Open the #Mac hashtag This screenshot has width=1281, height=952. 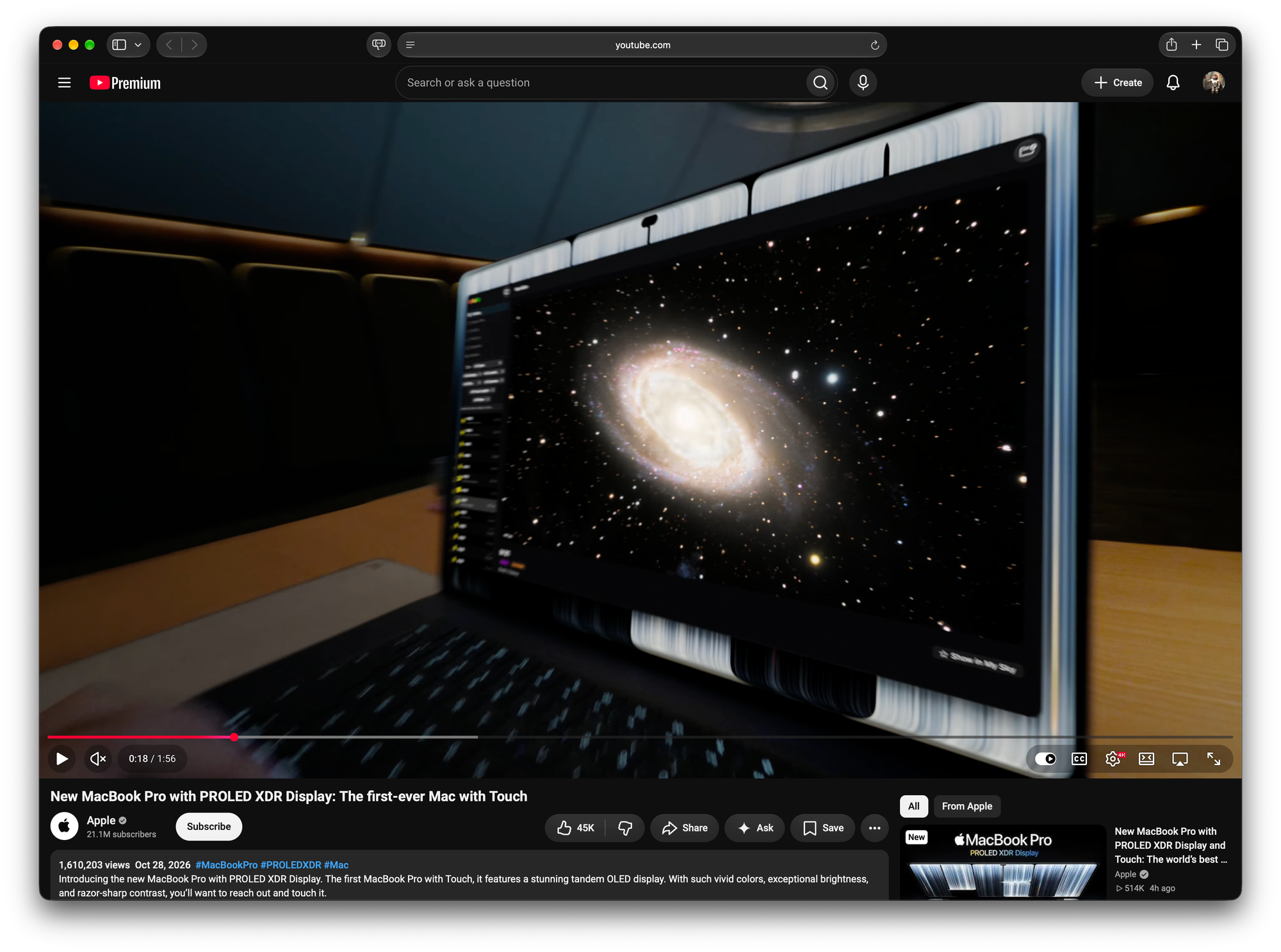click(336, 865)
